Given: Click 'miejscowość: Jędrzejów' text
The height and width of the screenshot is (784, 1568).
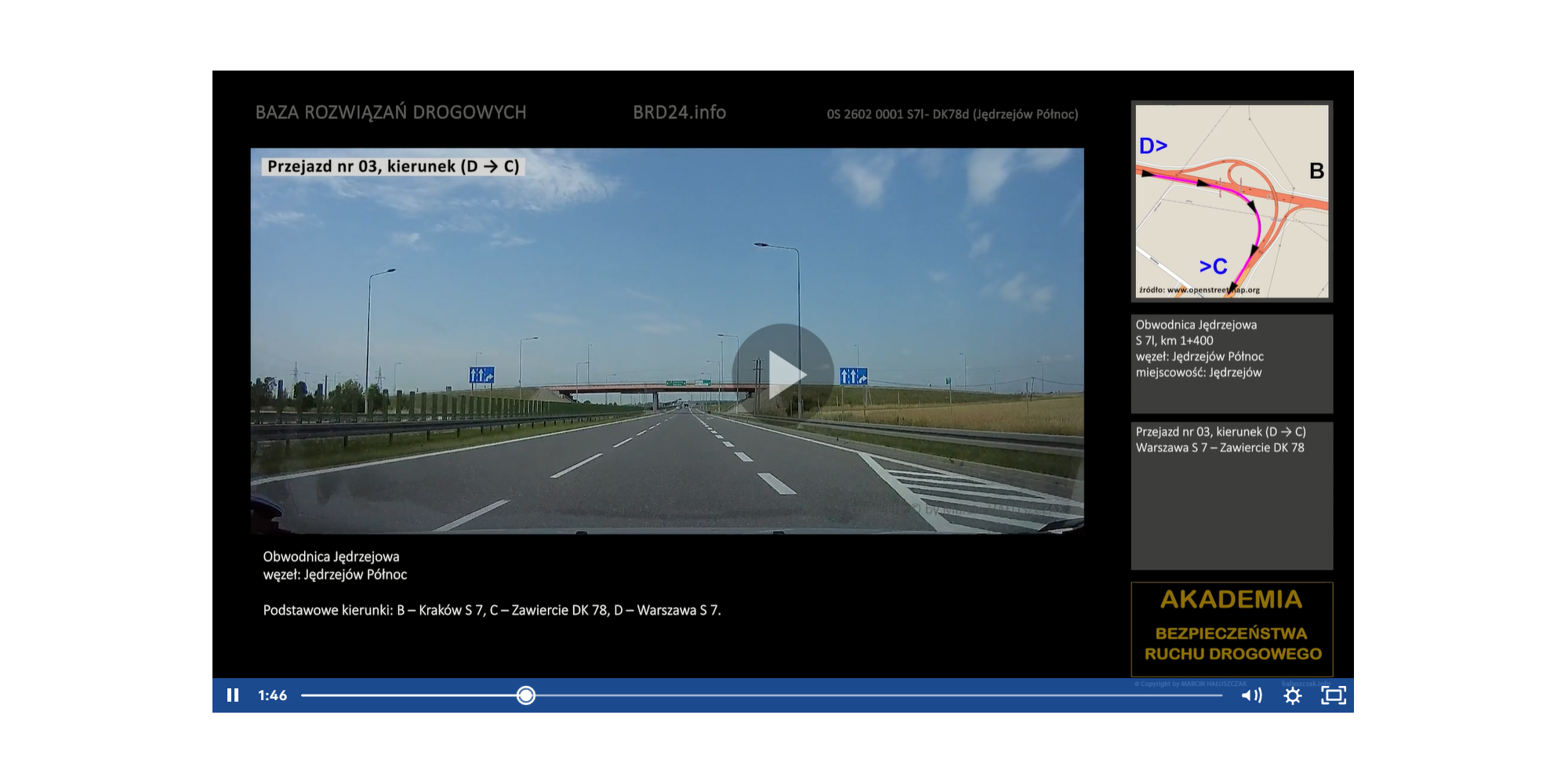Looking at the screenshot, I should click(x=1199, y=372).
